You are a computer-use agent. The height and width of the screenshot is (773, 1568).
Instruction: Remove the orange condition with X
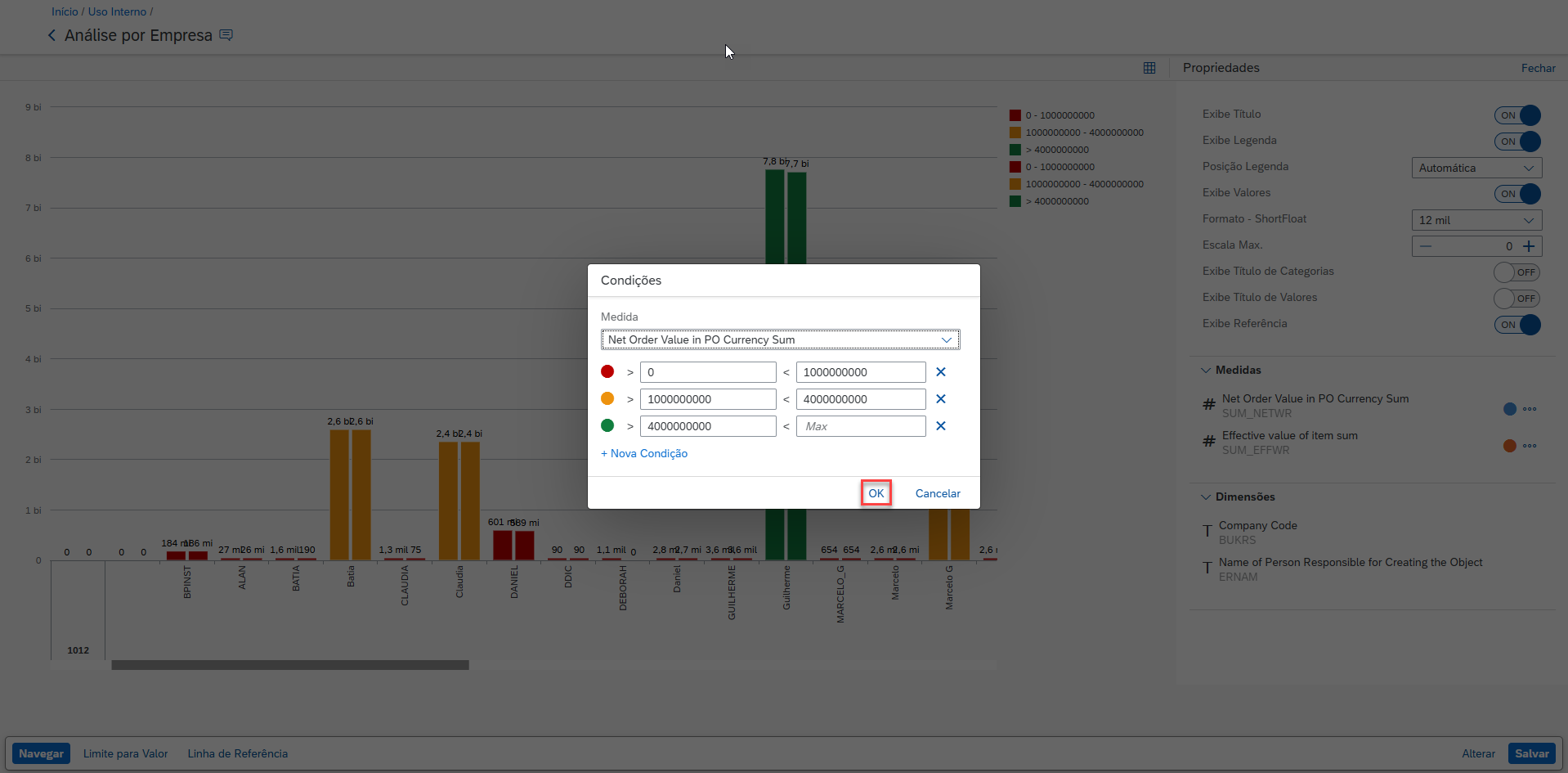[x=940, y=399]
